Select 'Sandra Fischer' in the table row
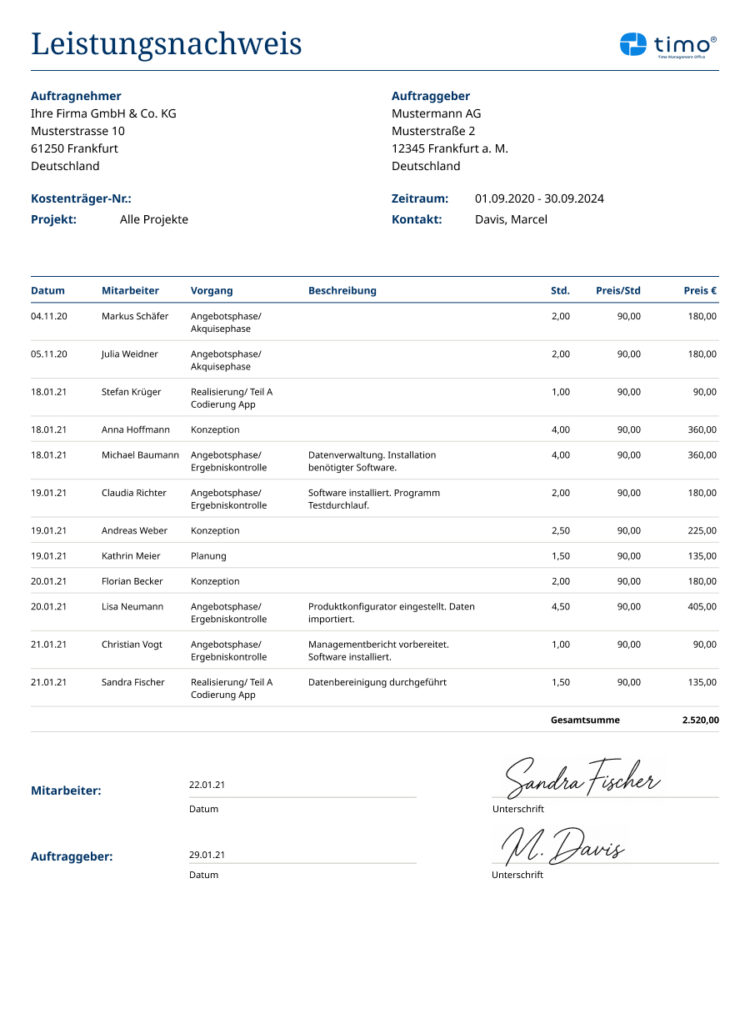750x1024 pixels. click(x=133, y=682)
